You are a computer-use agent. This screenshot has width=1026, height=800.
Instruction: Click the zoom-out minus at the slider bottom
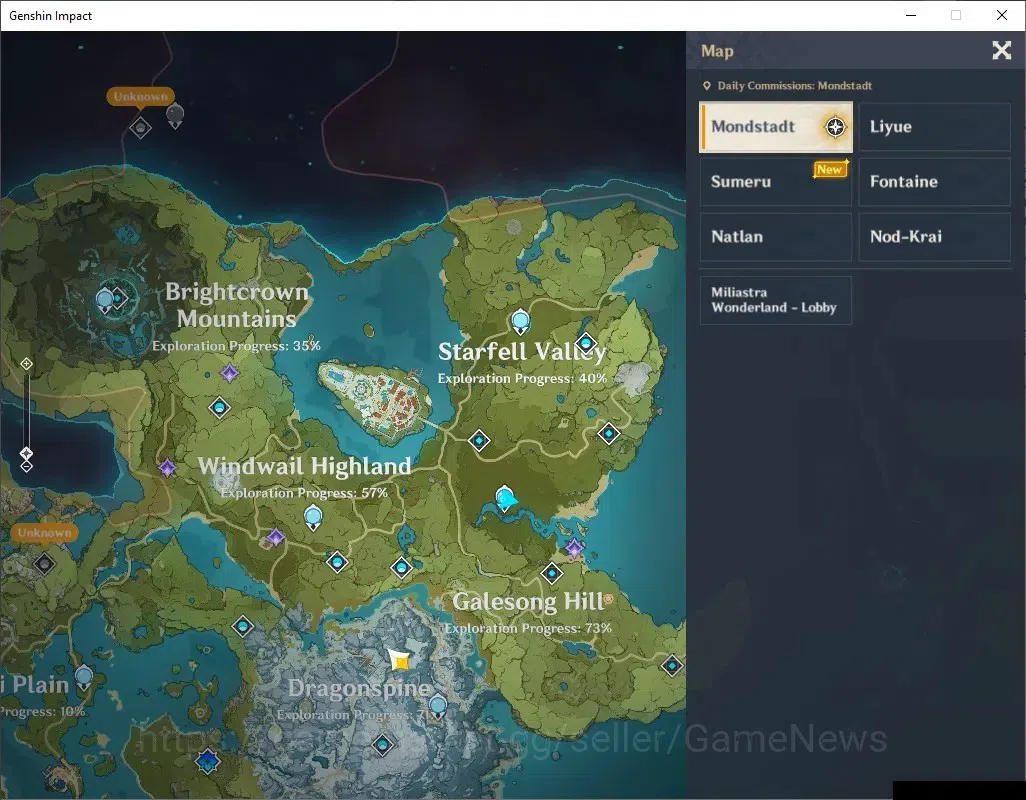(26, 466)
